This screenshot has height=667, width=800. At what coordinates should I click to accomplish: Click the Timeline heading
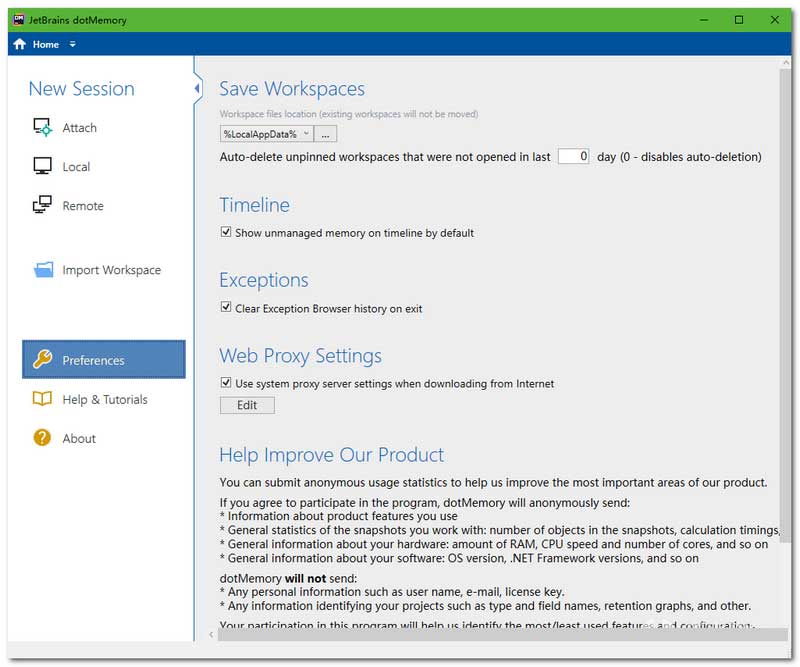click(x=255, y=205)
